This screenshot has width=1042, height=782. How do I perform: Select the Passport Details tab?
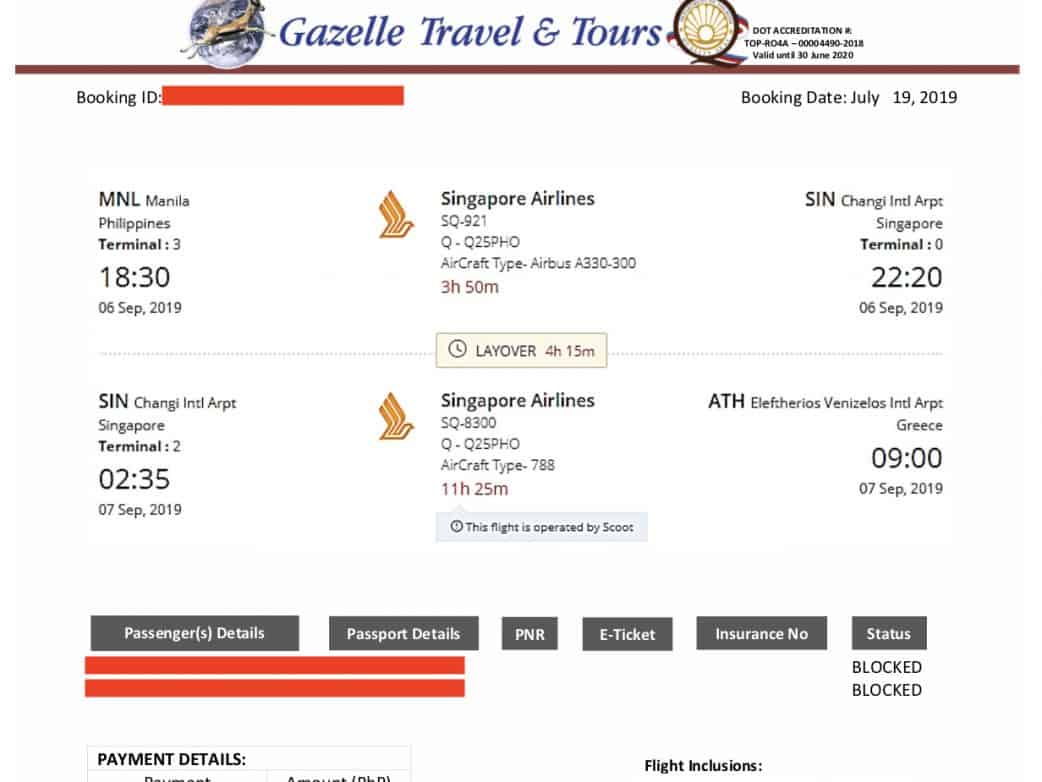click(403, 634)
